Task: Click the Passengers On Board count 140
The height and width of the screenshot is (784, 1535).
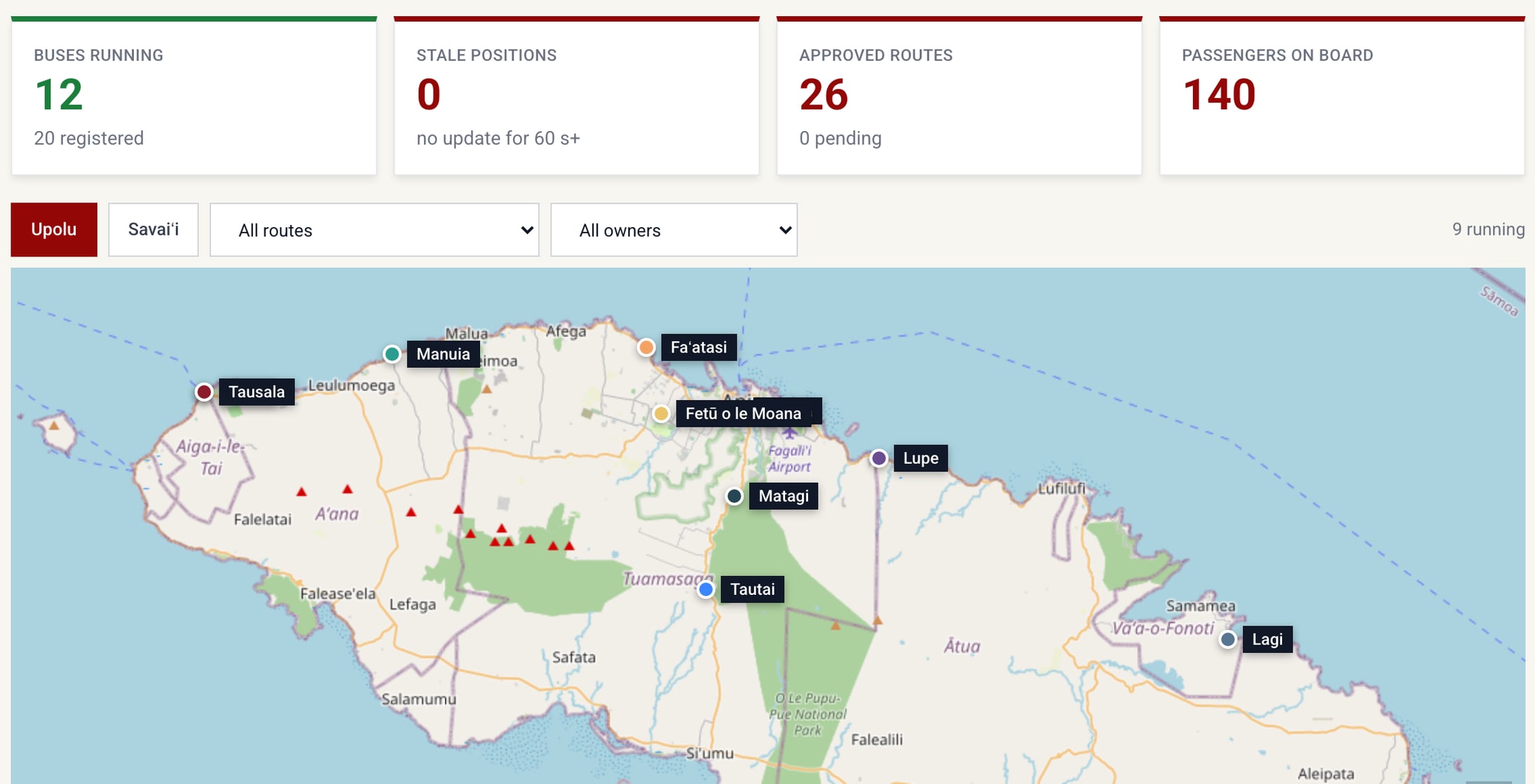Action: tap(1219, 95)
